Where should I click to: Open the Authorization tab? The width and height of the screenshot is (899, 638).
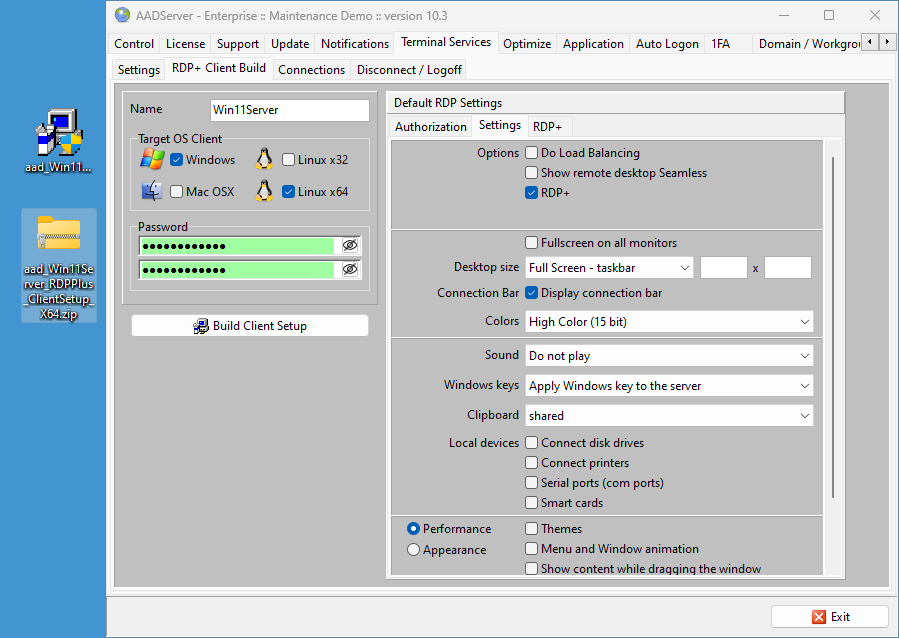(430, 126)
